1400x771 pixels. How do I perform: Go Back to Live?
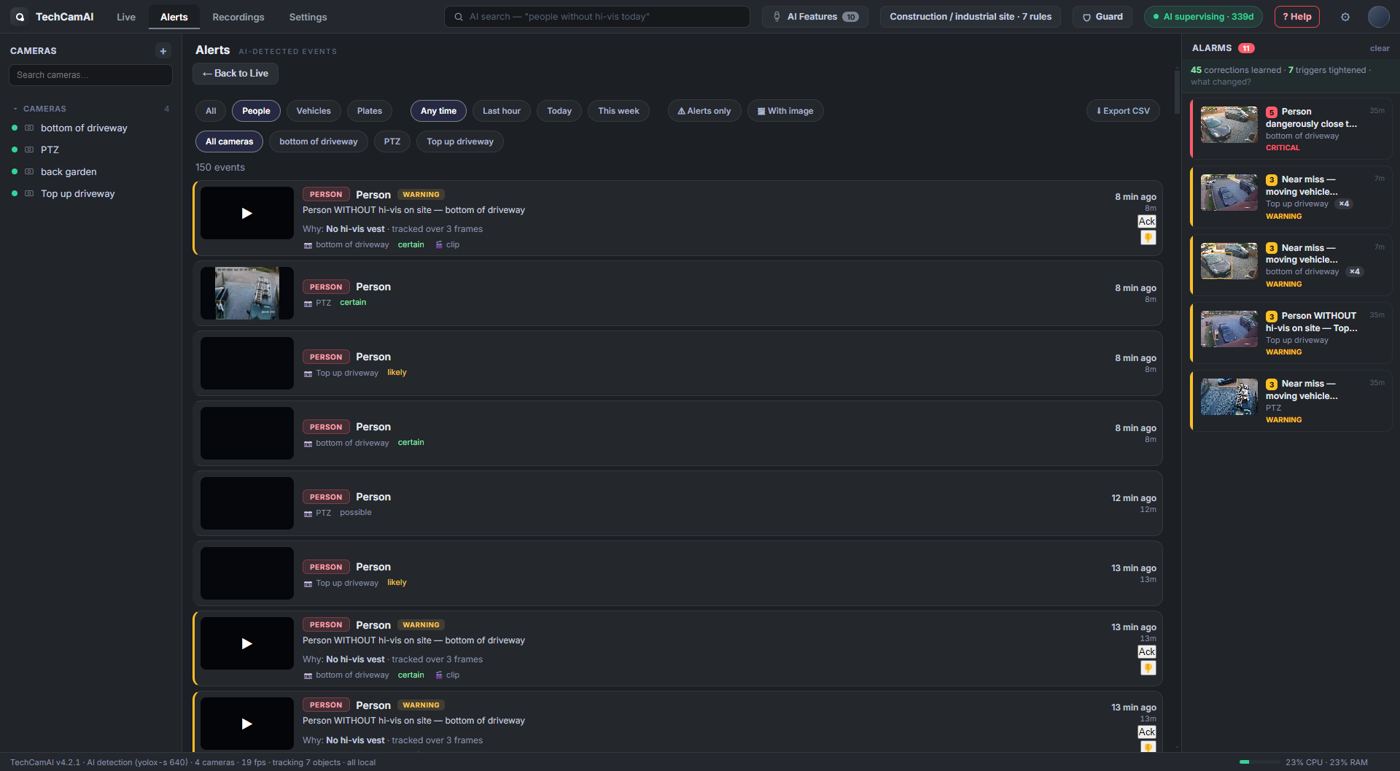pyautogui.click(x=235, y=73)
